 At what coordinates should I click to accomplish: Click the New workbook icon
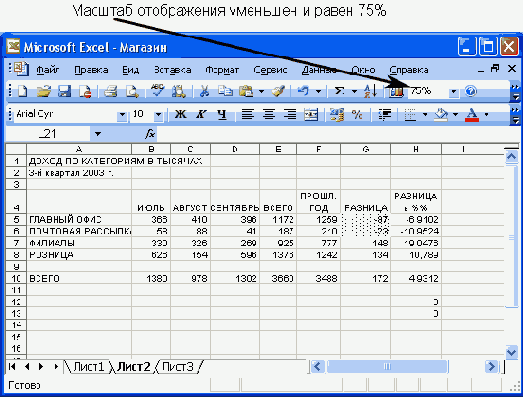pos(22,91)
